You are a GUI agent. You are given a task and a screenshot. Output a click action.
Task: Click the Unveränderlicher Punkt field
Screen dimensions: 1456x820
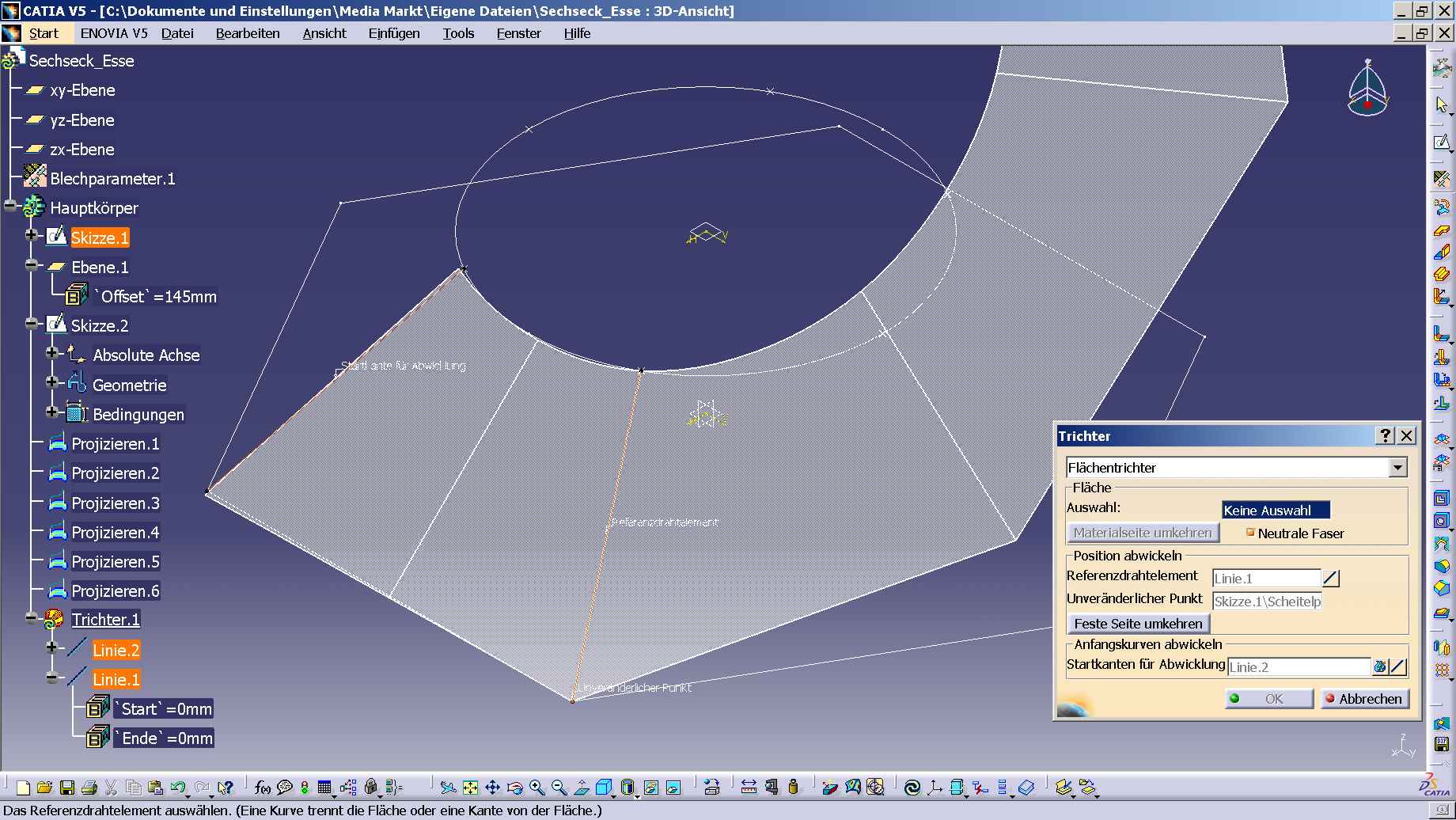click(1266, 602)
